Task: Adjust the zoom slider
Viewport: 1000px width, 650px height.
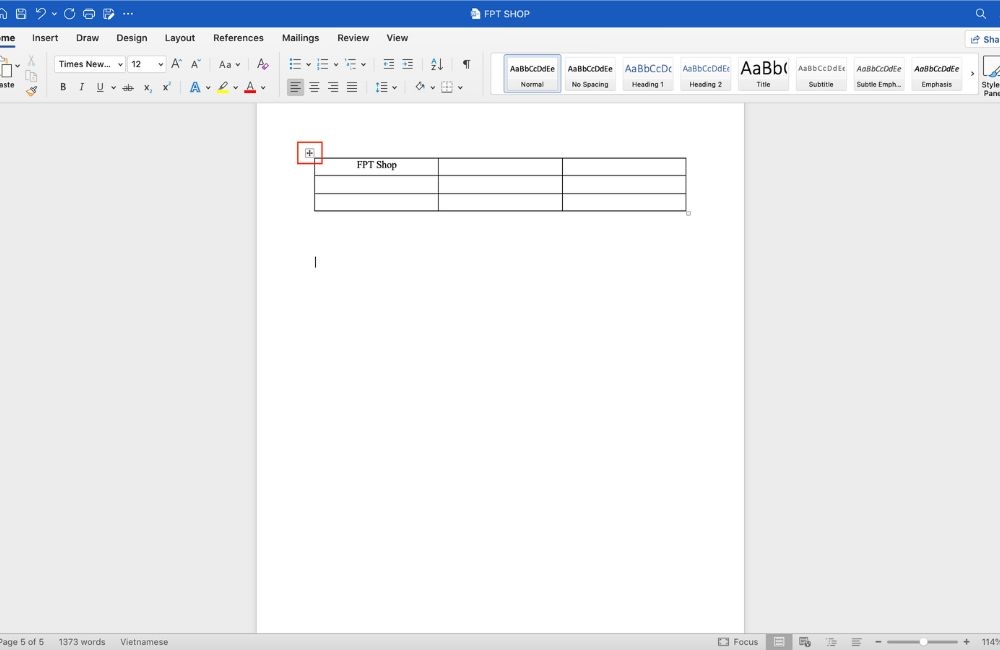Action: [x=923, y=642]
